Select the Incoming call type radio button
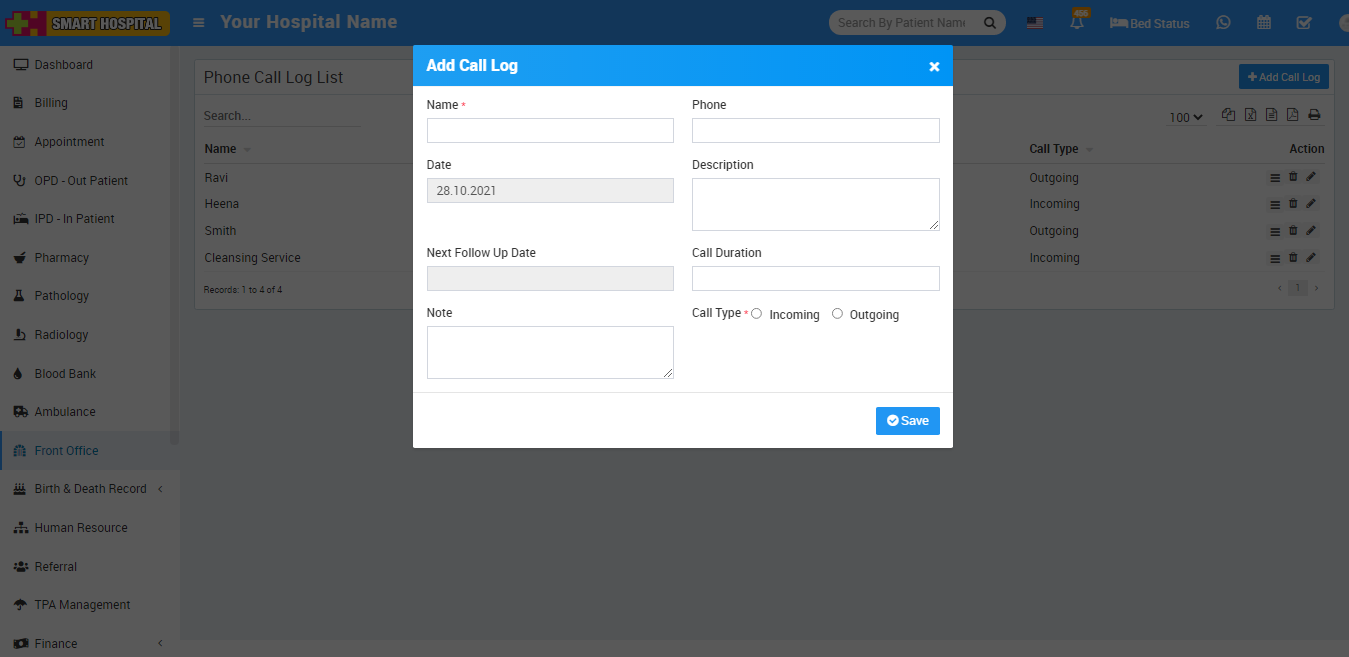Screen dimensions: 1349x657 [x=756, y=314]
